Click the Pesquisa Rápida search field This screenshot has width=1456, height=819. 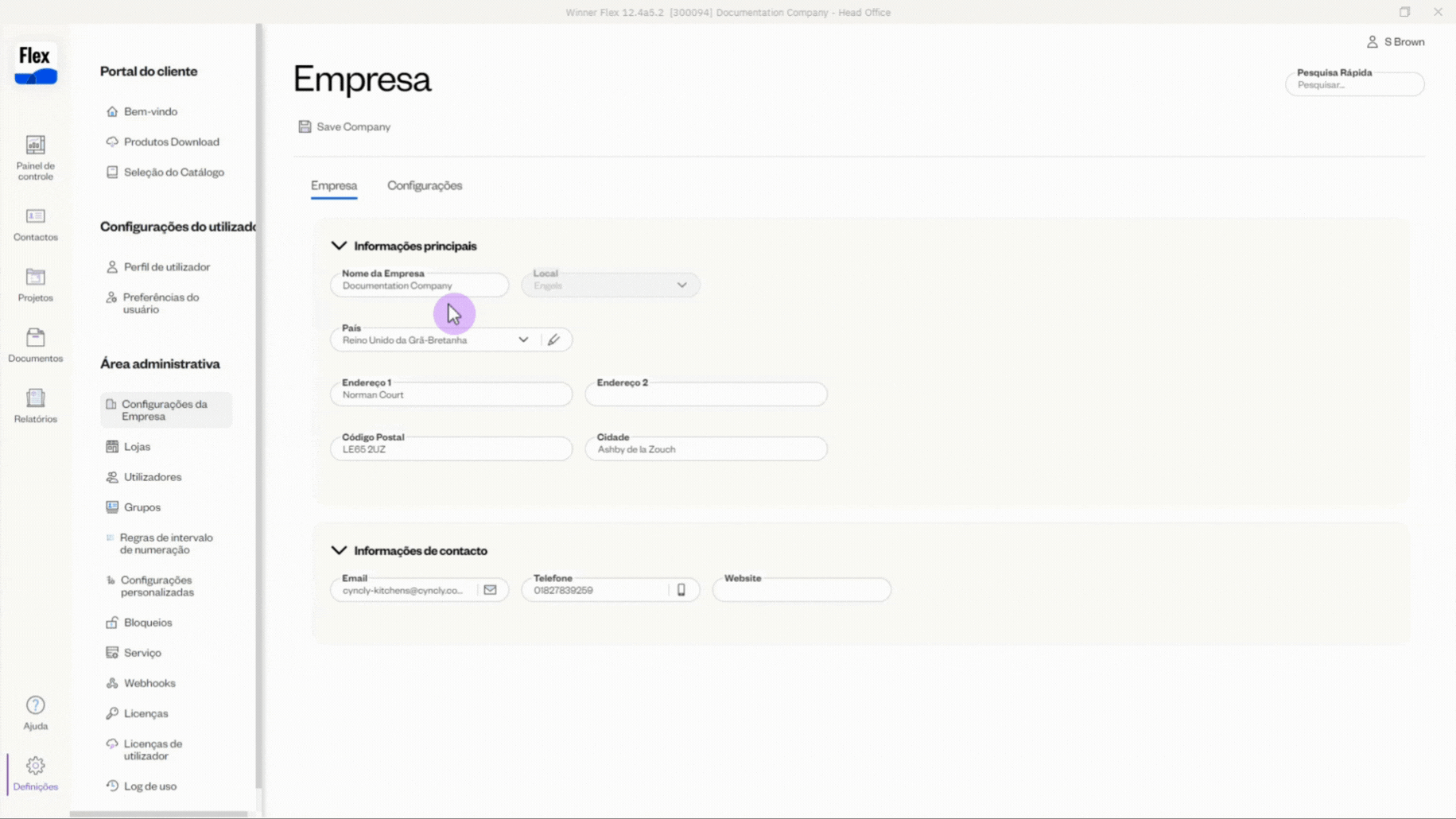[1355, 84]
